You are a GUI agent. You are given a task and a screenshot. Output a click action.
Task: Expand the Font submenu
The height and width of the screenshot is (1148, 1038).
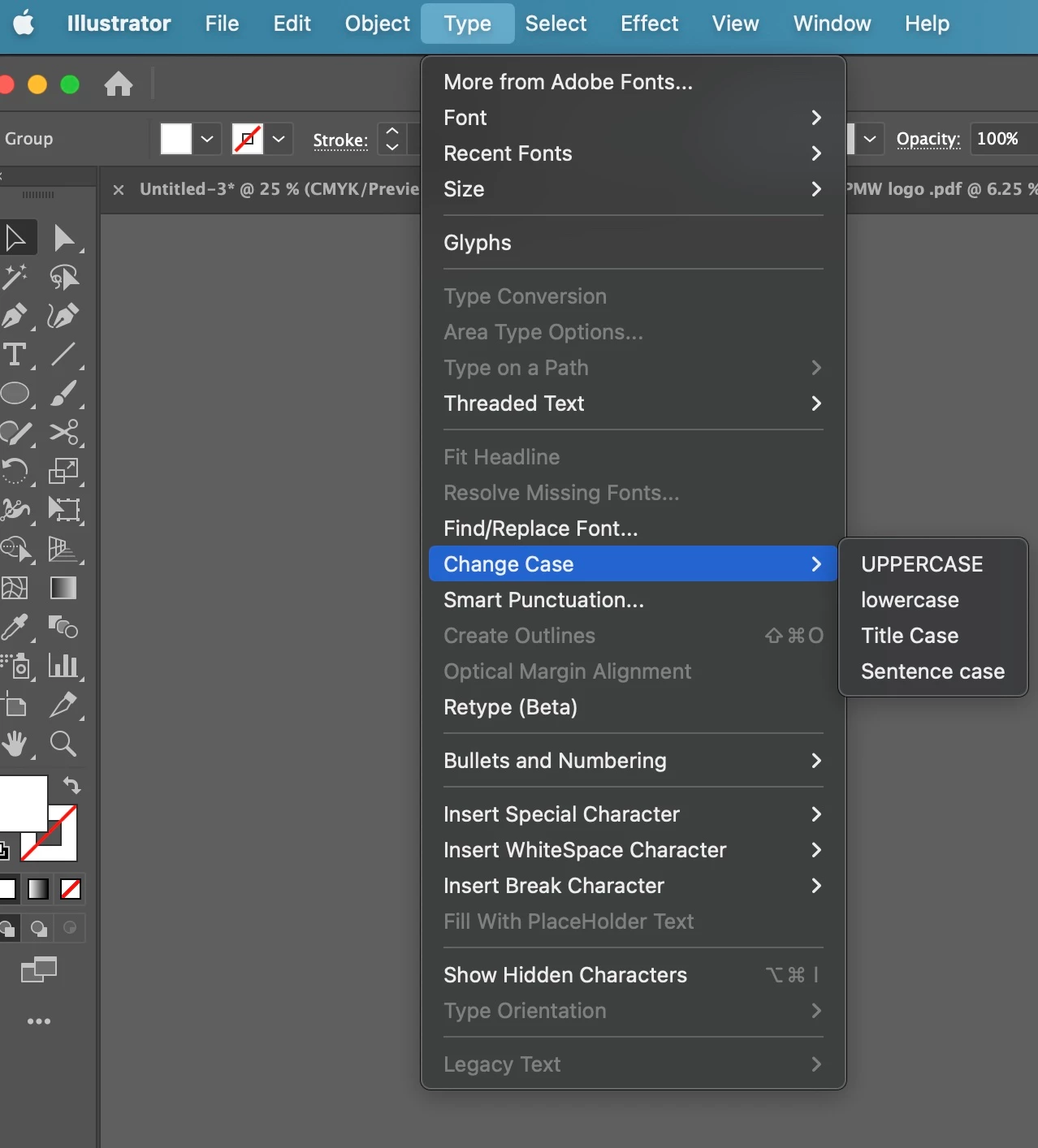[x=633, y=118]
